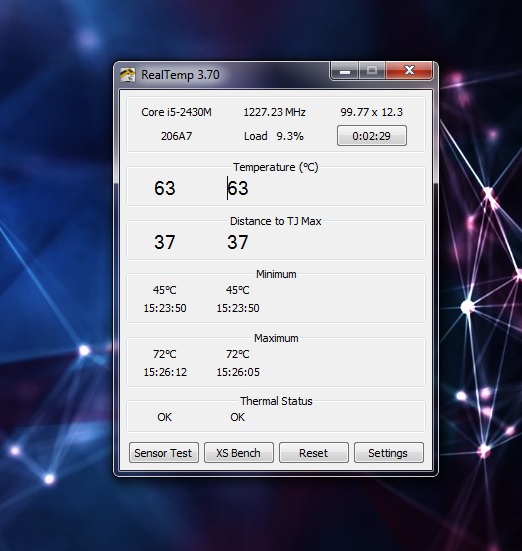The height and width of the screenshot is (551, 522).
Task: Click the second core maximum 72°C
Action: [238, 354]
